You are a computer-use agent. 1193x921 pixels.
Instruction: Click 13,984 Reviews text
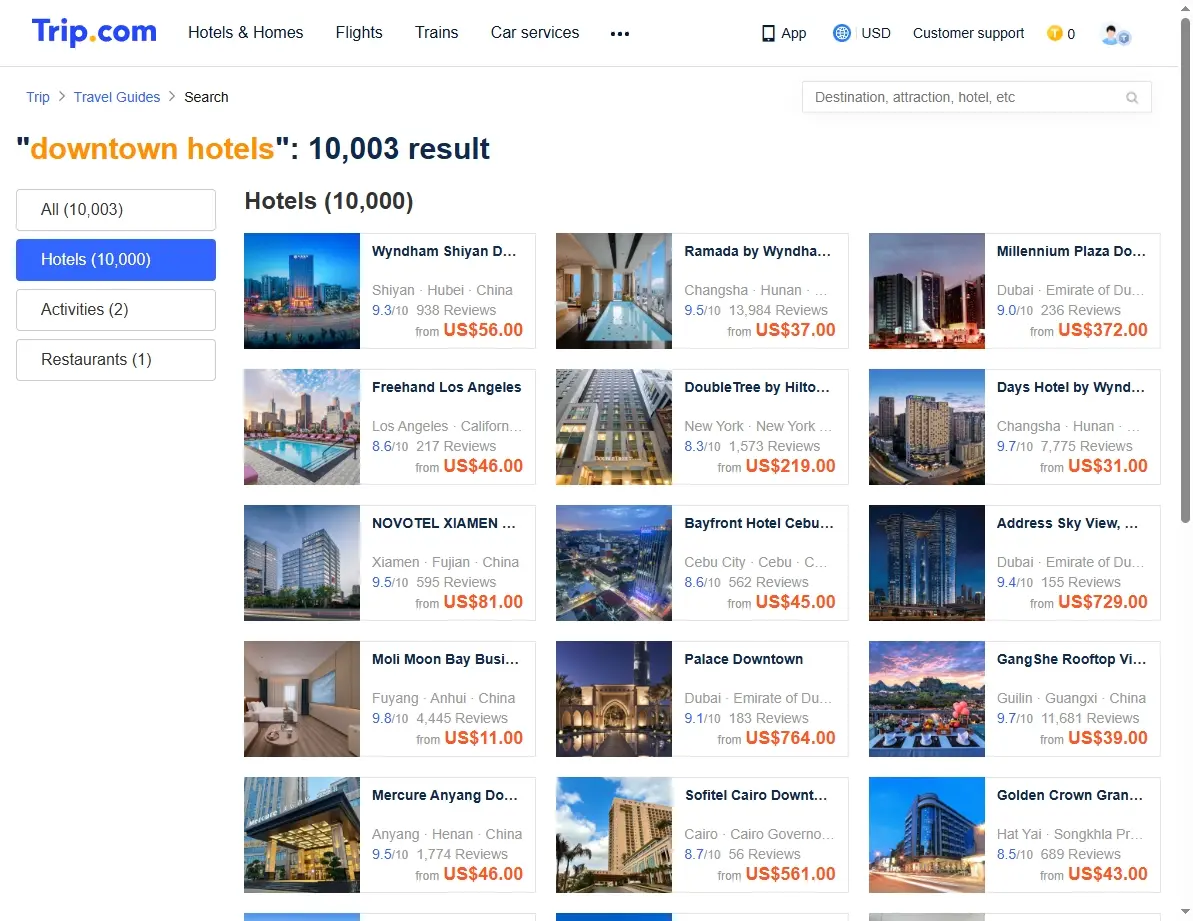click(778, 310)
